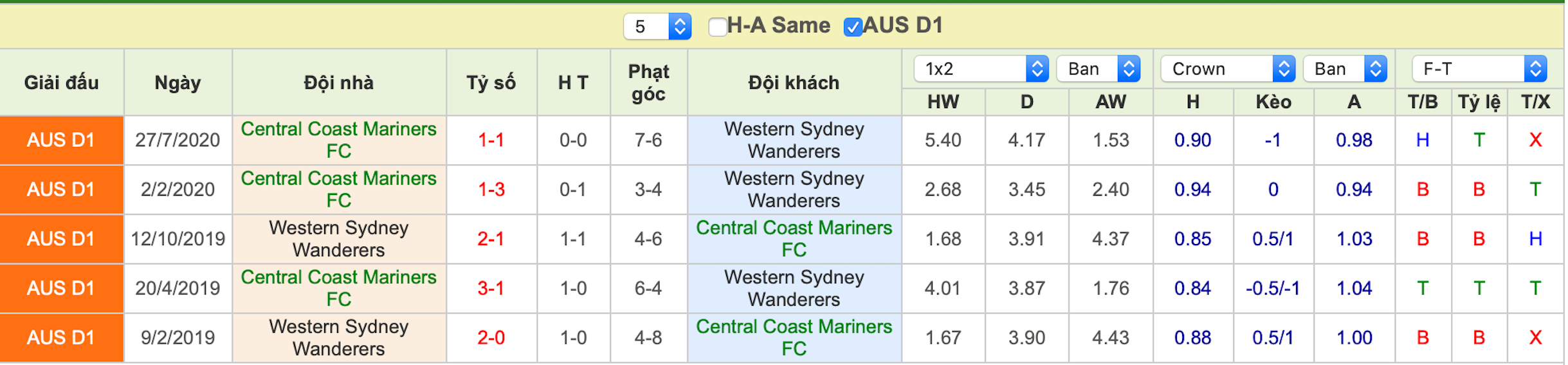Uncheck the AUS D1 checkbox
Viewport: 1568px width, 365px height.
coord(853,26)
